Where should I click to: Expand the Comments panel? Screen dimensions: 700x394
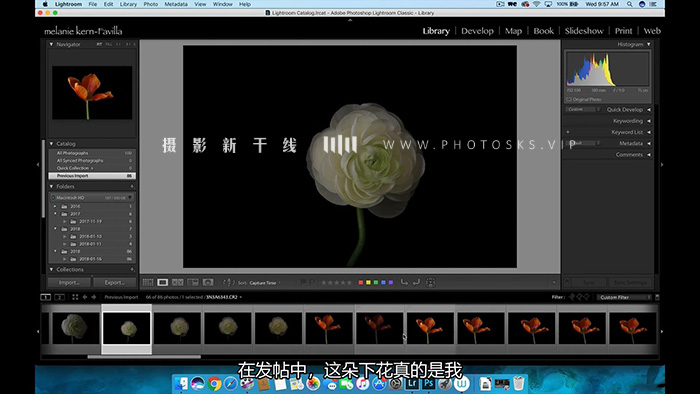(x=649, y=155)
